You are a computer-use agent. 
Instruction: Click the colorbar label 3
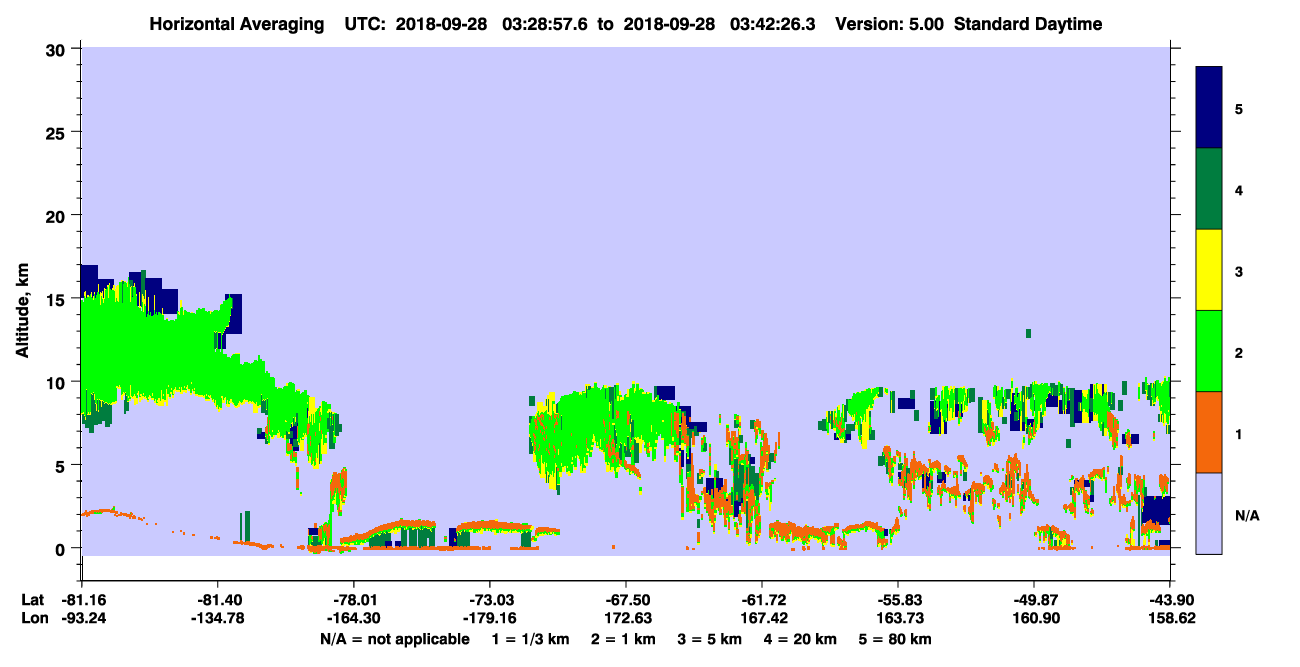[x=1239, y=271]
